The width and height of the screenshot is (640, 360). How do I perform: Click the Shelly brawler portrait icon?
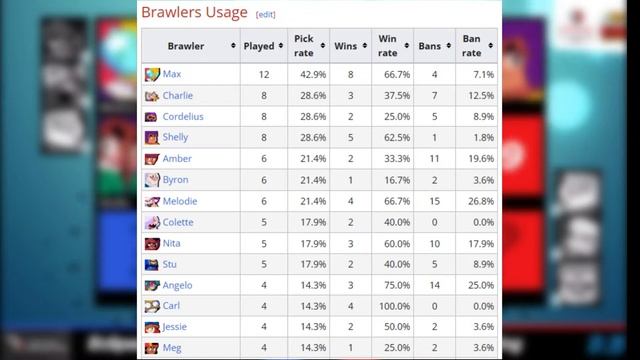(152, 138)
